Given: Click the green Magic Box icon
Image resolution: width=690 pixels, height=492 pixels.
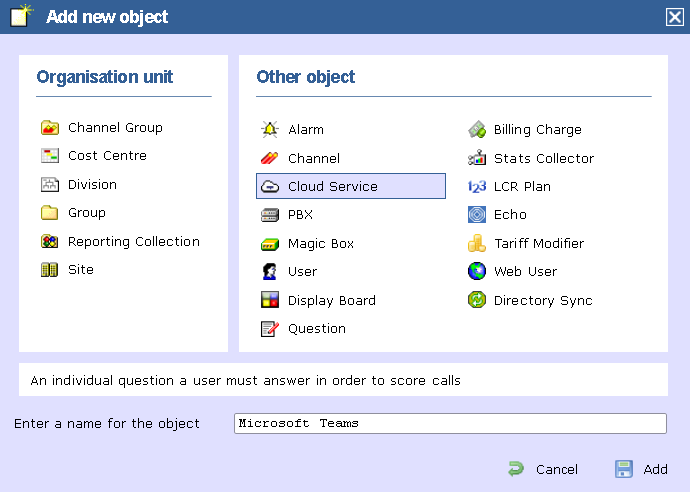Looking at the screenshot, I should click(270, 244).
